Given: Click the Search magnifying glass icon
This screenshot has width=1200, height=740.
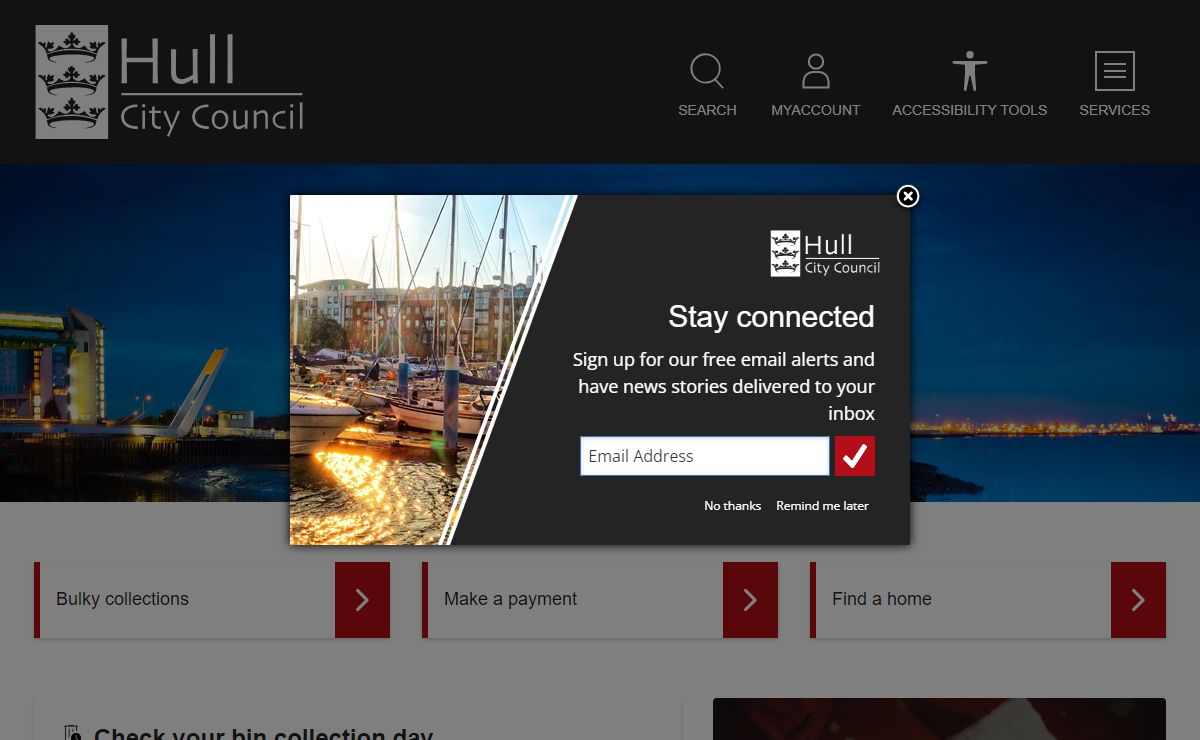Looking at the screenshot, I should pyautogui.click(x=707, y=72).
